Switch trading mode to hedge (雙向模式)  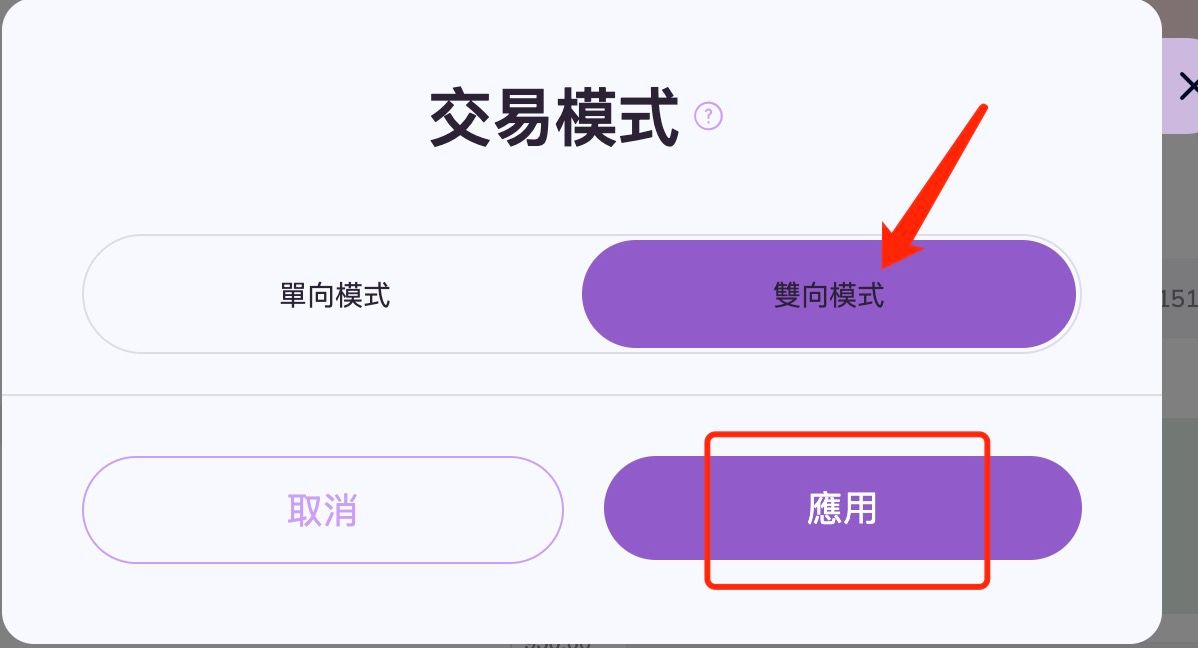pos(829,294)
